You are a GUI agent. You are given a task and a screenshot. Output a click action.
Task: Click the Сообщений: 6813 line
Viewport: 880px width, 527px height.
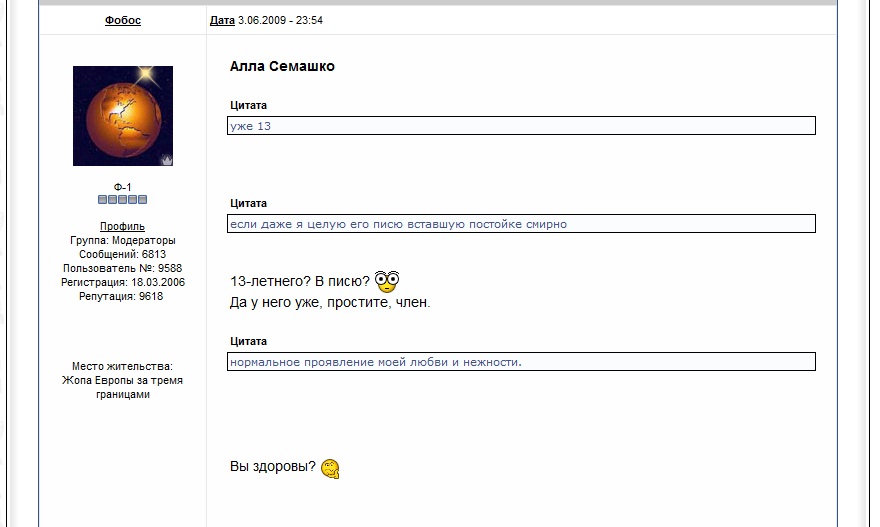click(122, 254)
